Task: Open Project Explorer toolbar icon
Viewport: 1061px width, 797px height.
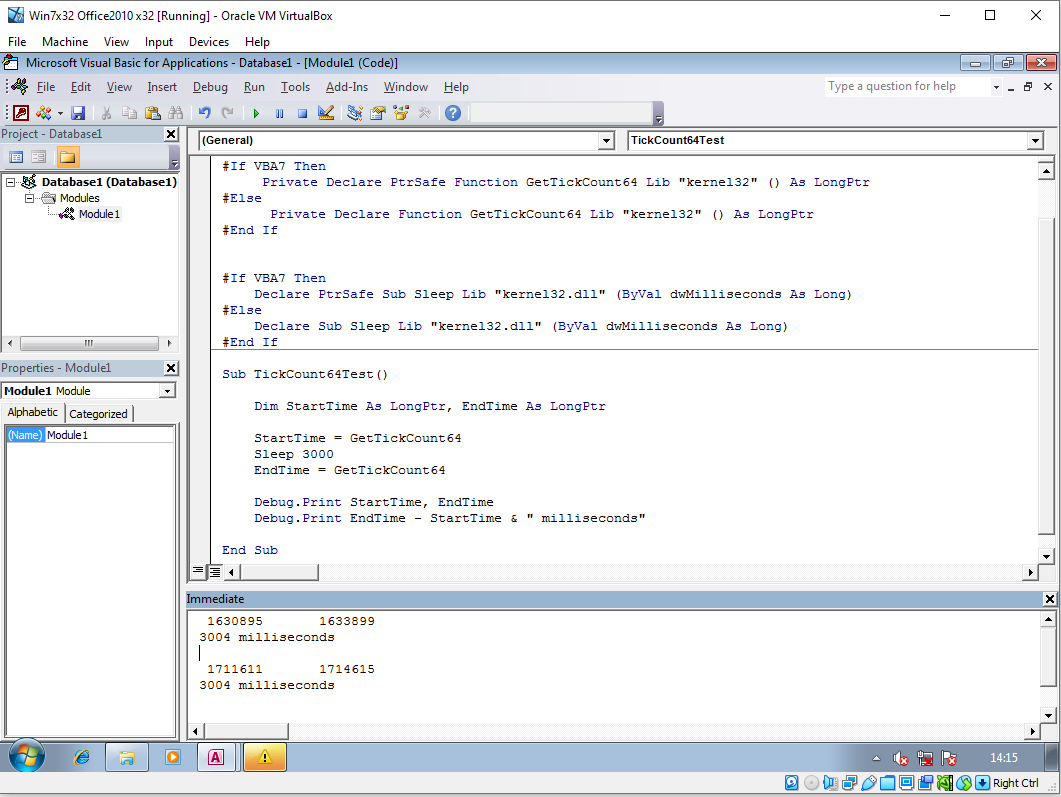Action: [355, 113]
